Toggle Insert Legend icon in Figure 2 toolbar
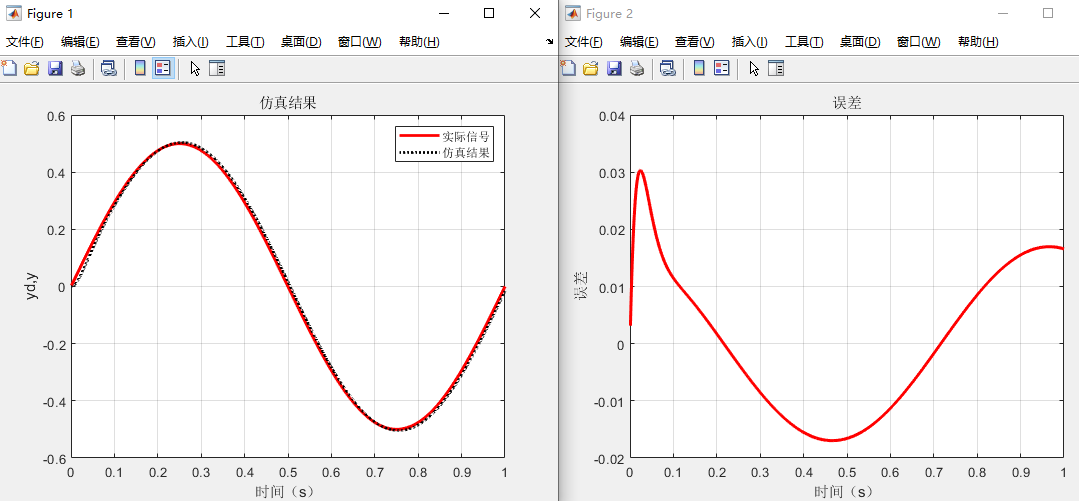1079x501 pixels. (x=721, y=68)
